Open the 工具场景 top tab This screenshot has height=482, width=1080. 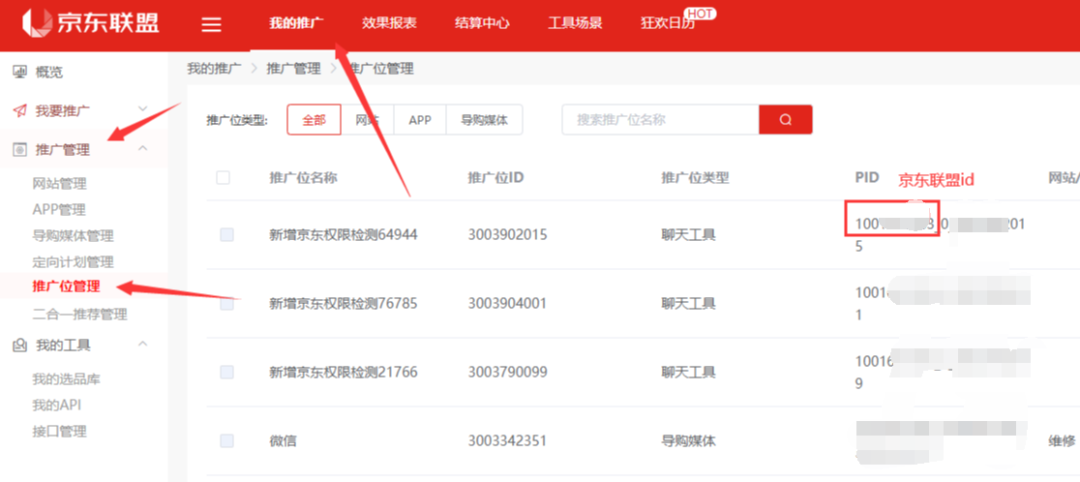coord(575,23)
